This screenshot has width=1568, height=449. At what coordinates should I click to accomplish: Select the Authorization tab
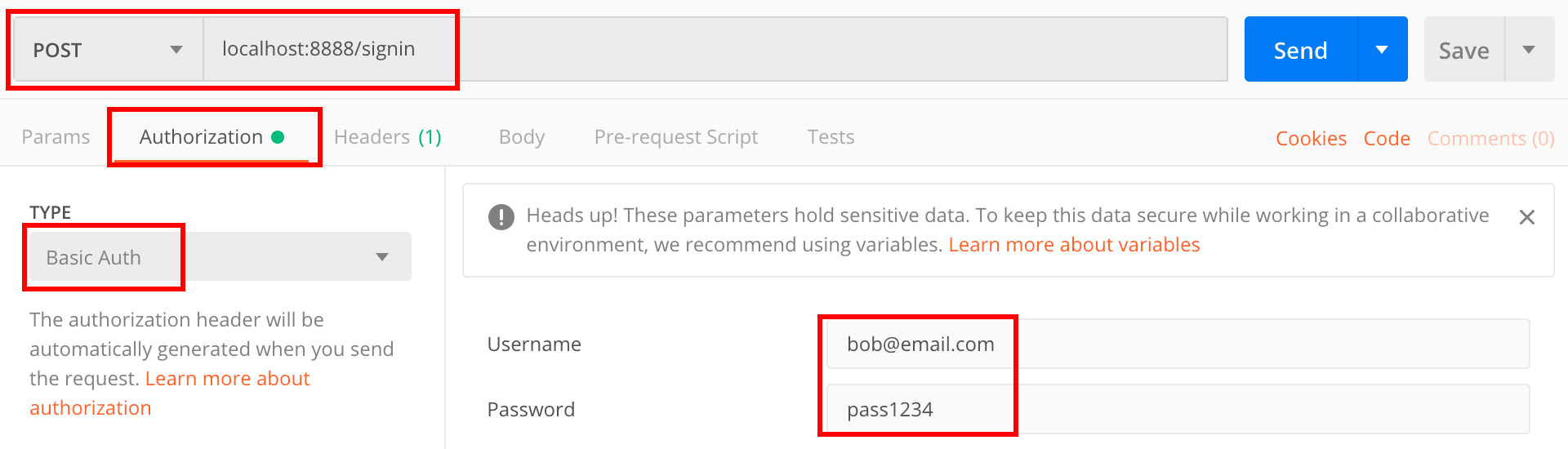point(211,137)
